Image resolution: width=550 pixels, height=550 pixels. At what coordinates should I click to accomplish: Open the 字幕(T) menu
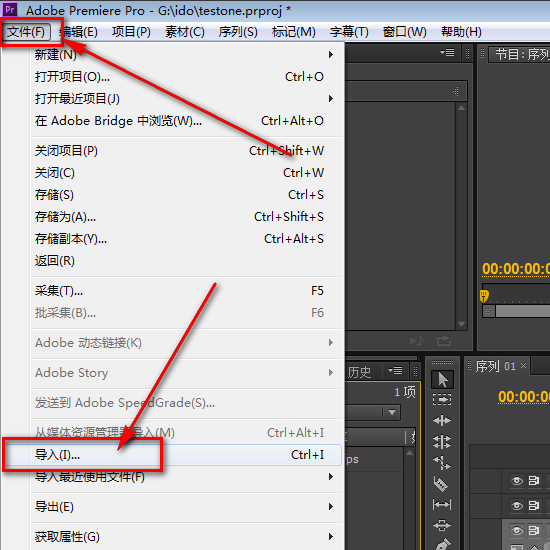click(349, 32)
